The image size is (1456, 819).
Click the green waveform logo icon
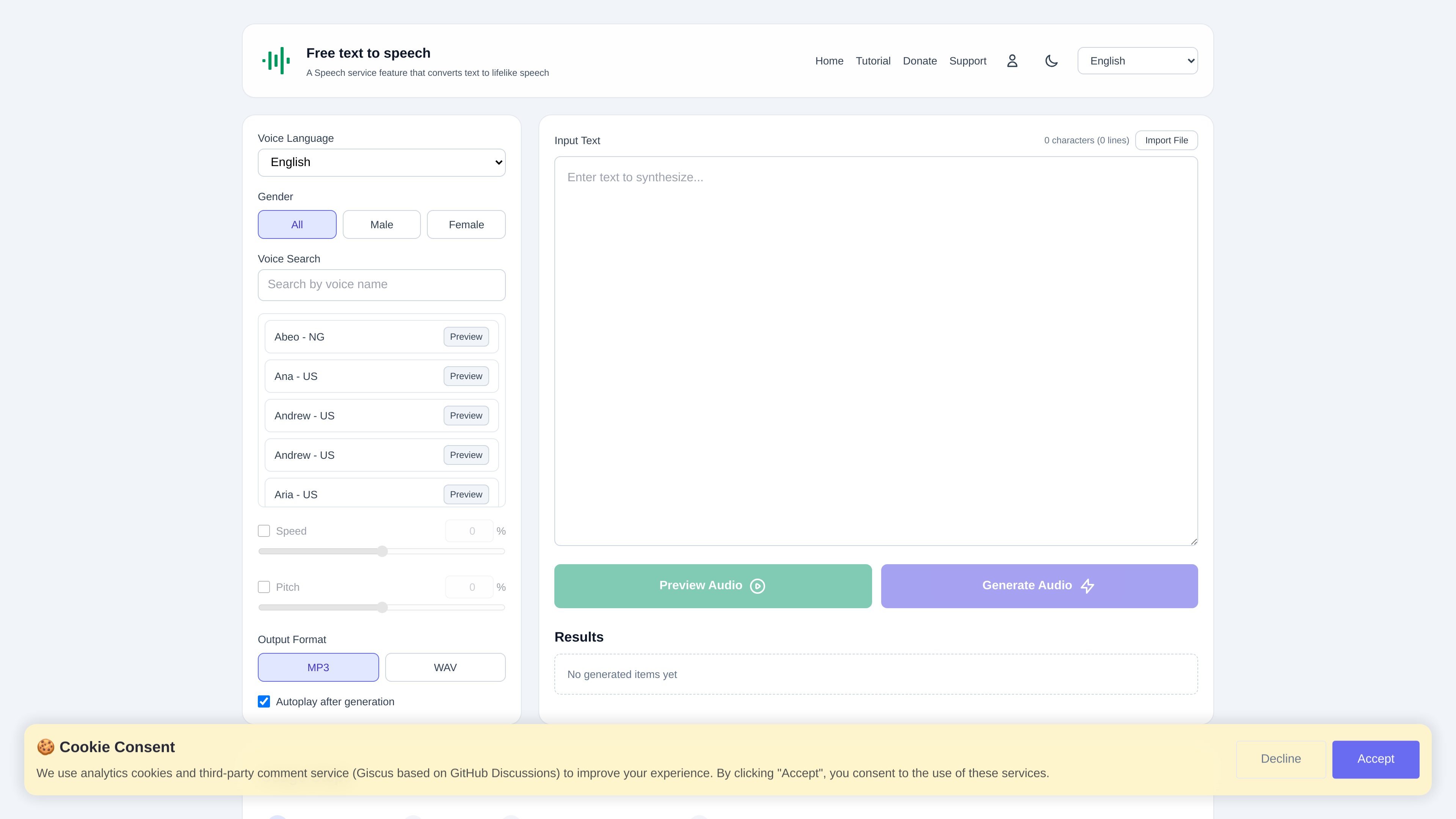click(x=276, y=61)
